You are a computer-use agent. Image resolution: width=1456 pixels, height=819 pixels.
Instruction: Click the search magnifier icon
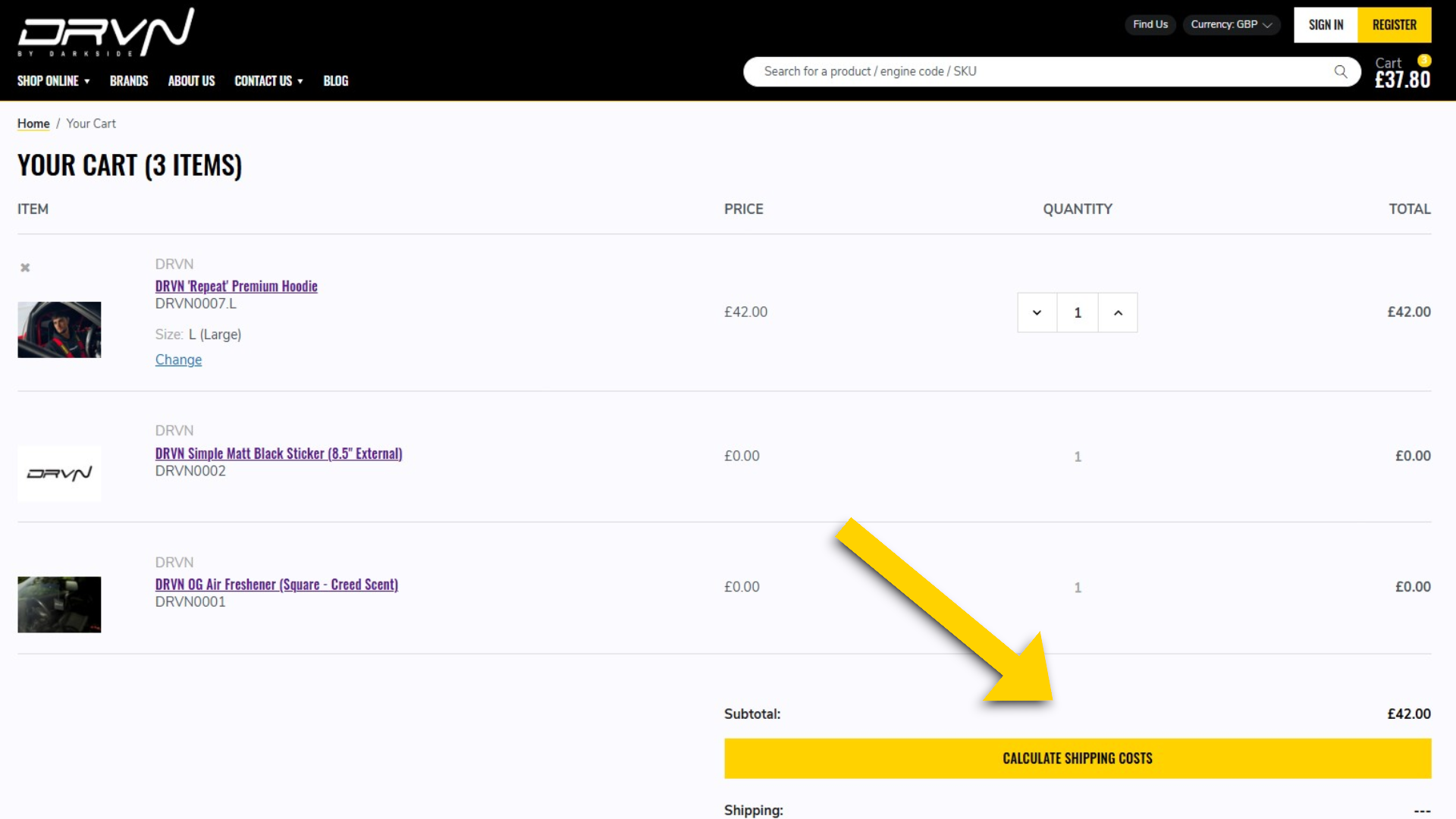1341,71
